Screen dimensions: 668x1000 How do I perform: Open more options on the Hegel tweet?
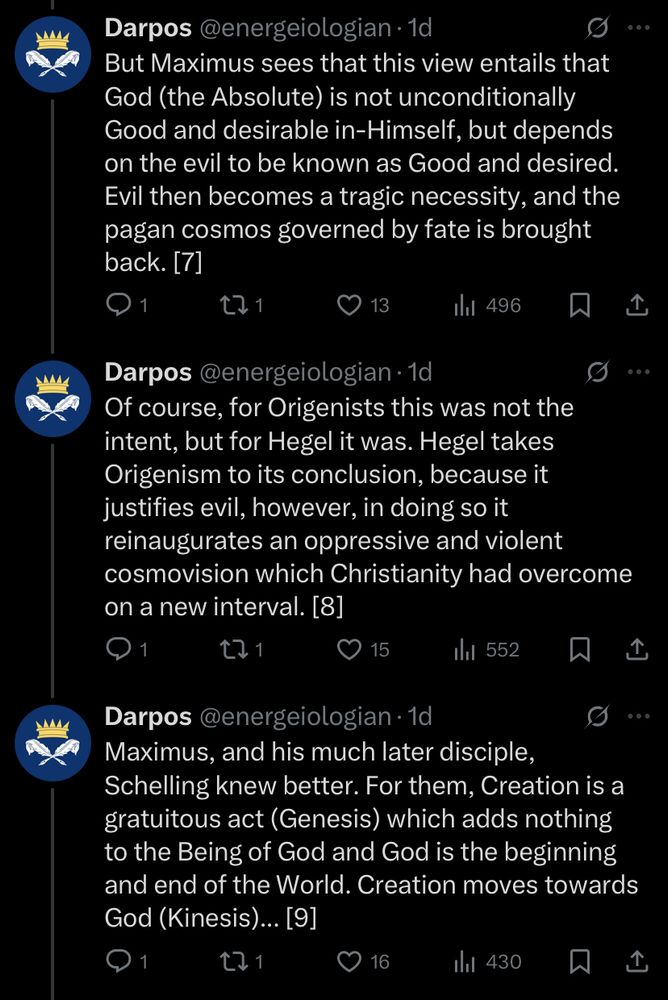(638, 372)
